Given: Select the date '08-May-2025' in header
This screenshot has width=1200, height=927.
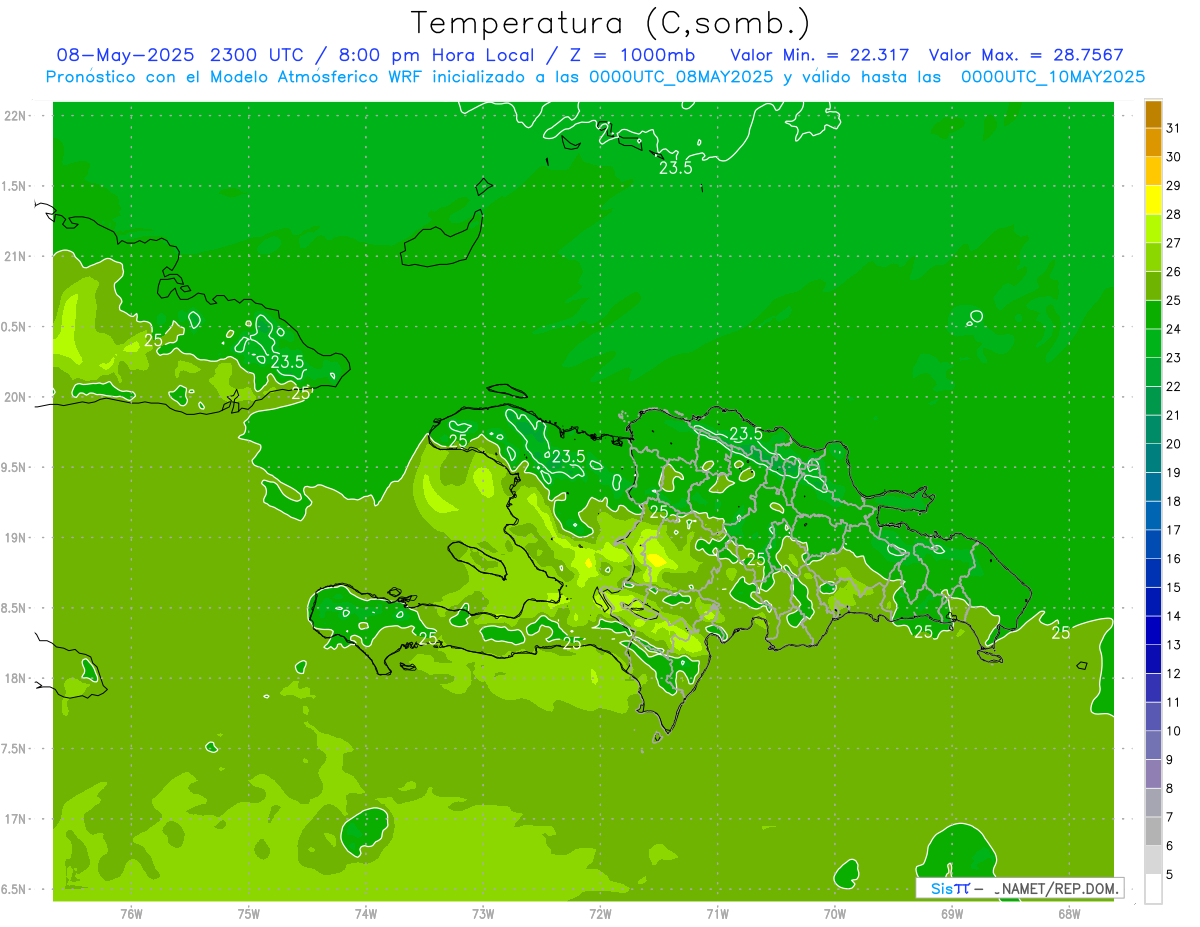Looking at the screenshot, I should tap(126, 54).
